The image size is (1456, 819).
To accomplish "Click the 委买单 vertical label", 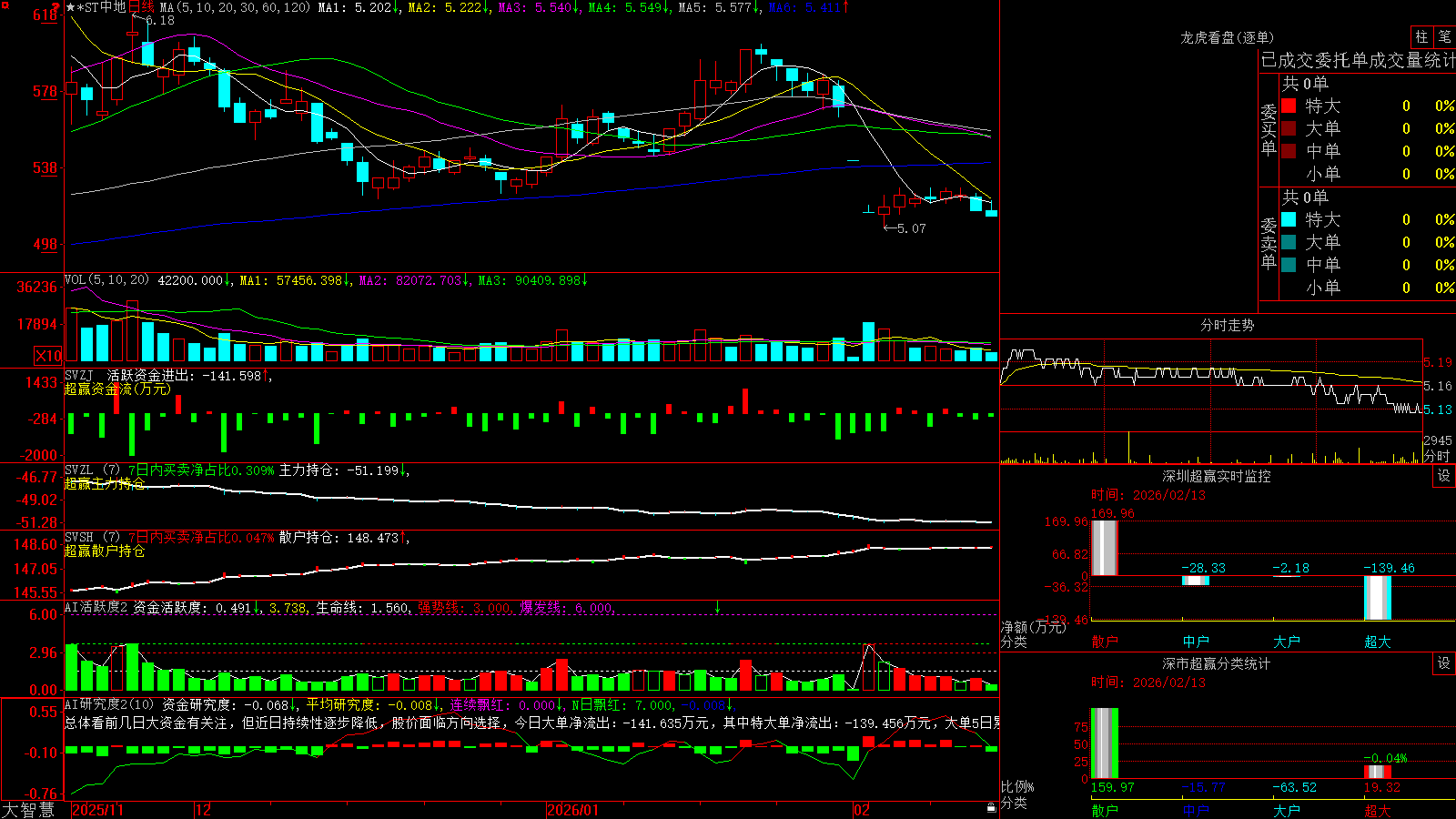I will coord(1269,129).
